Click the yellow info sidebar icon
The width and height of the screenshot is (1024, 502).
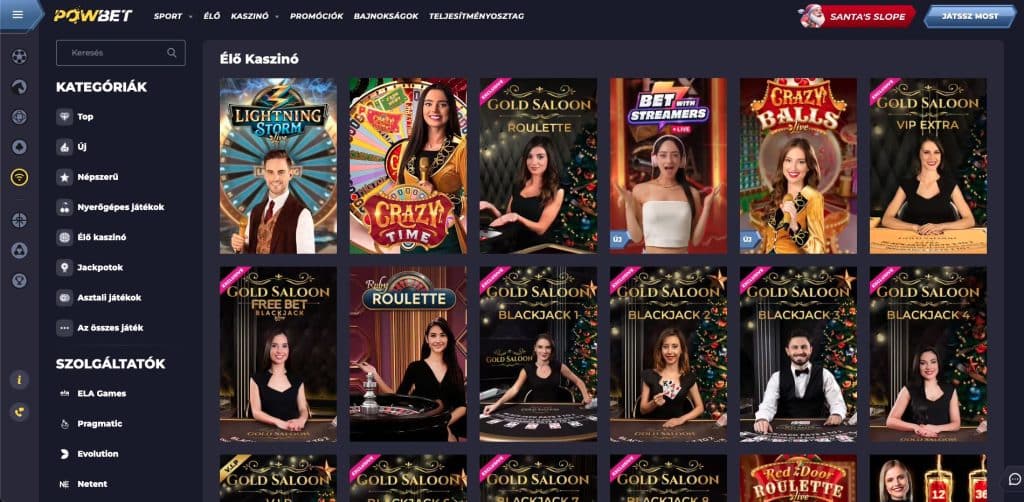click(x=19, y=379)
